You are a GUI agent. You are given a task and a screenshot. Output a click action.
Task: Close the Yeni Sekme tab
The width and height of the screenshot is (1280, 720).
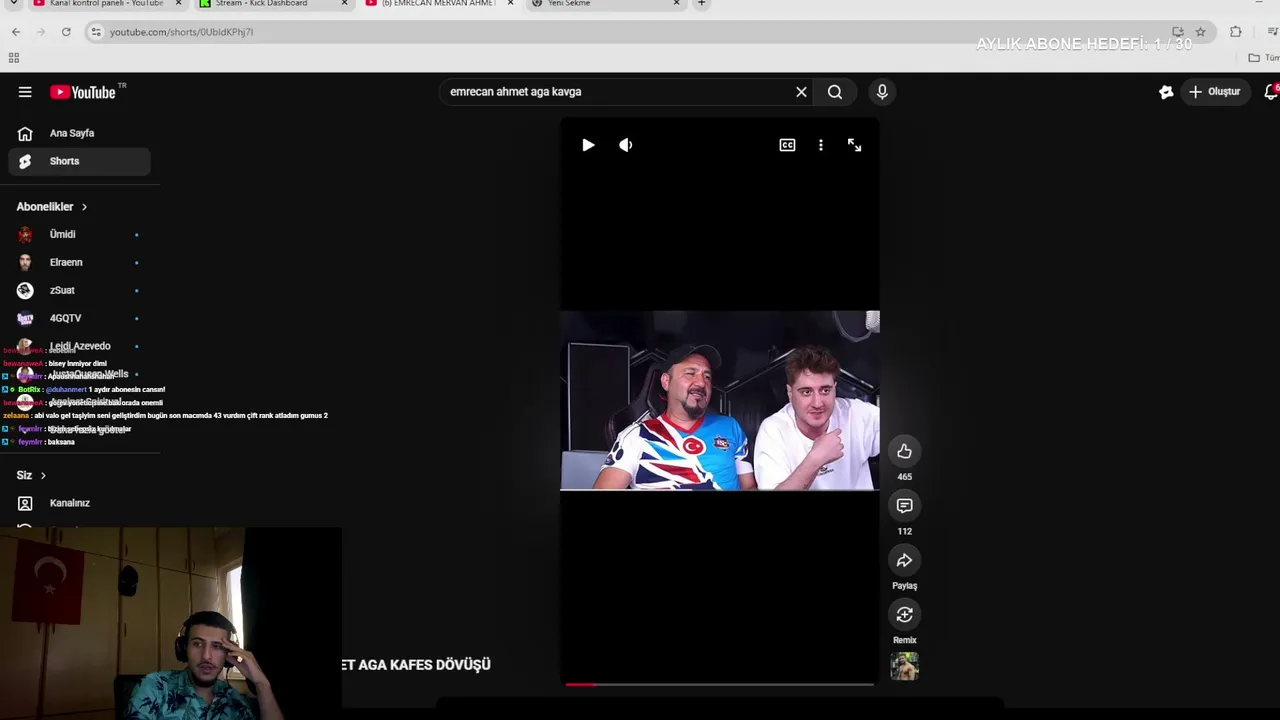click(676, 4)
